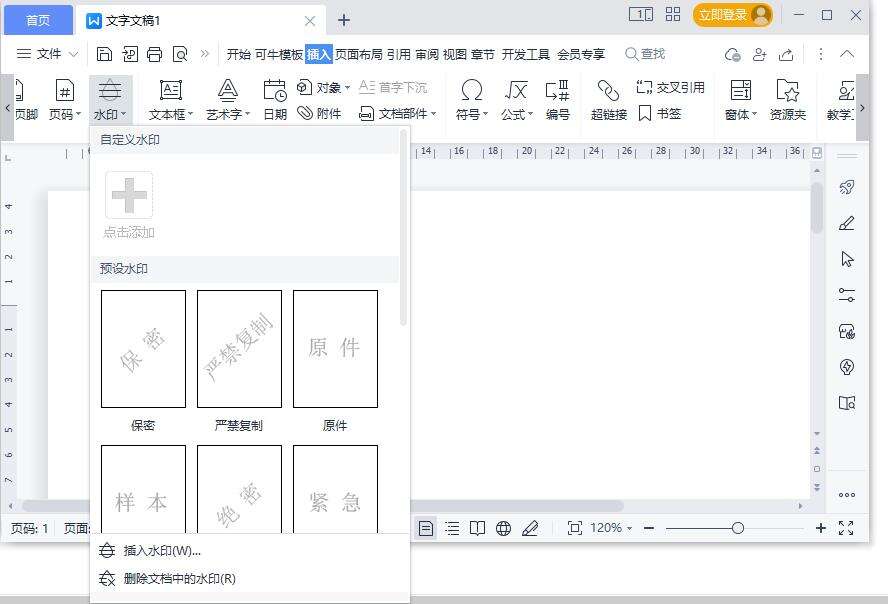Select the ink edit pen icon in status bar
This screenshot has width=888, height=604.
coord(531,528)
